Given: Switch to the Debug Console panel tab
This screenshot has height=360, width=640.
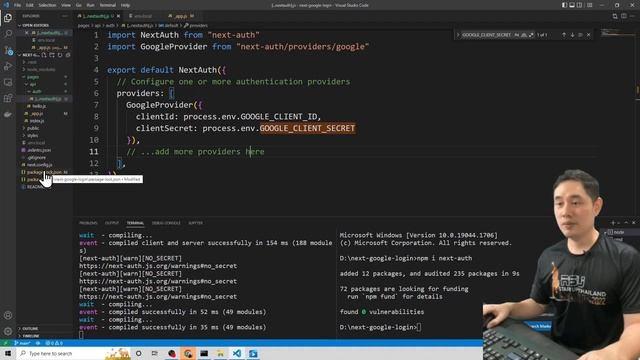Looking at the screenshot, I should coord(166,223).
